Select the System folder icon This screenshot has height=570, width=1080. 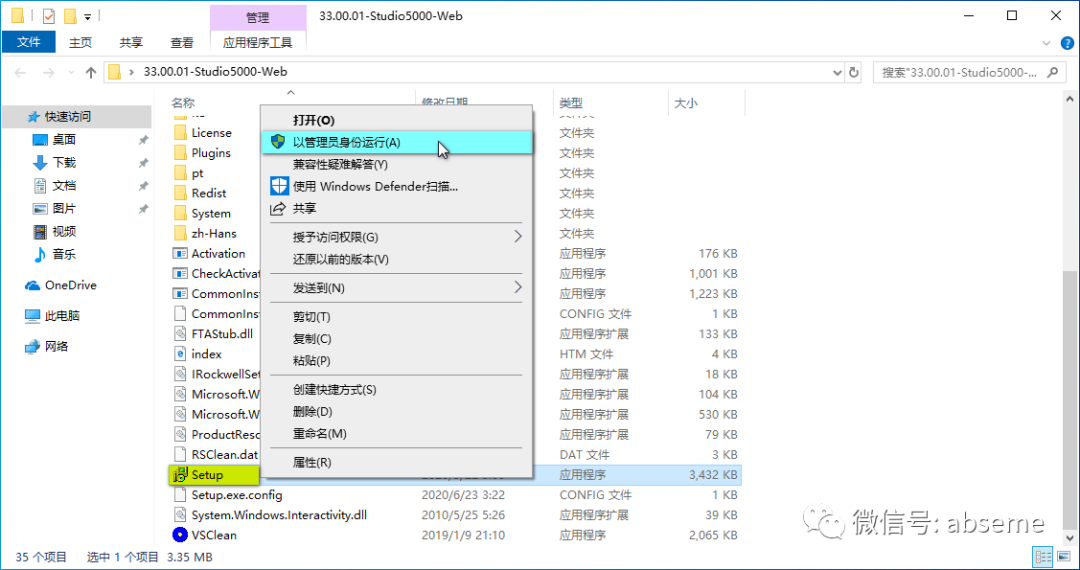tap(180, 213)
